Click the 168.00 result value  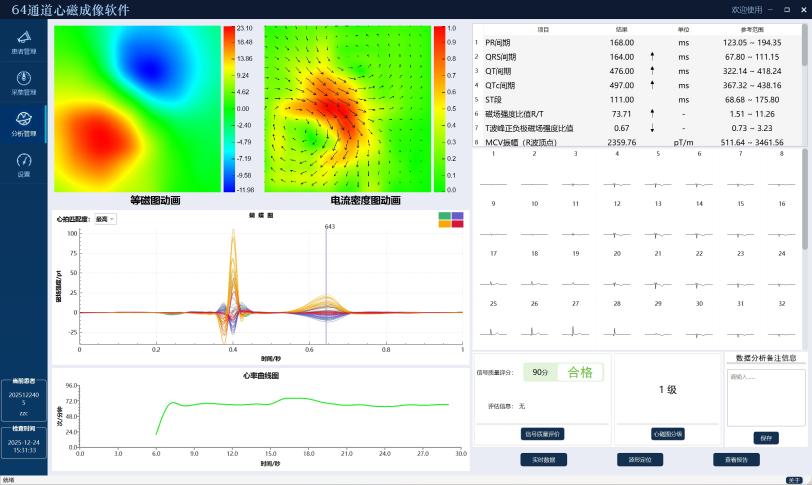pos(621,42)
